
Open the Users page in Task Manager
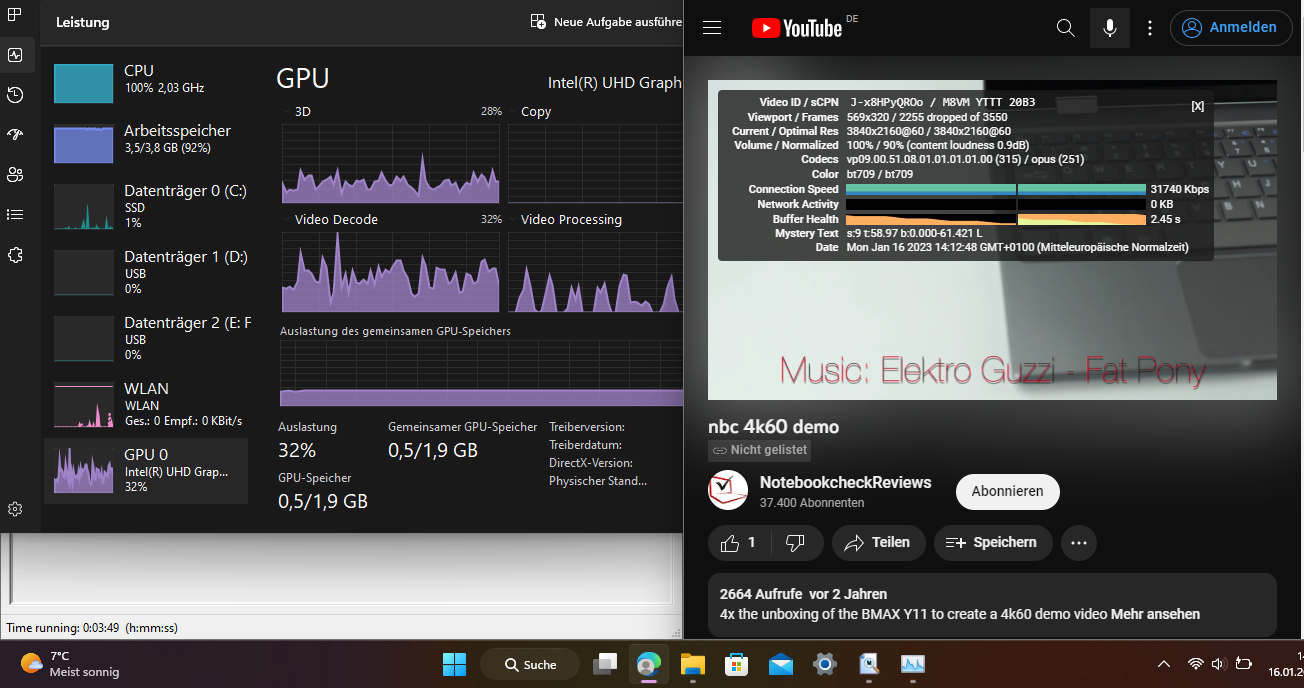[x=15, y=175]
